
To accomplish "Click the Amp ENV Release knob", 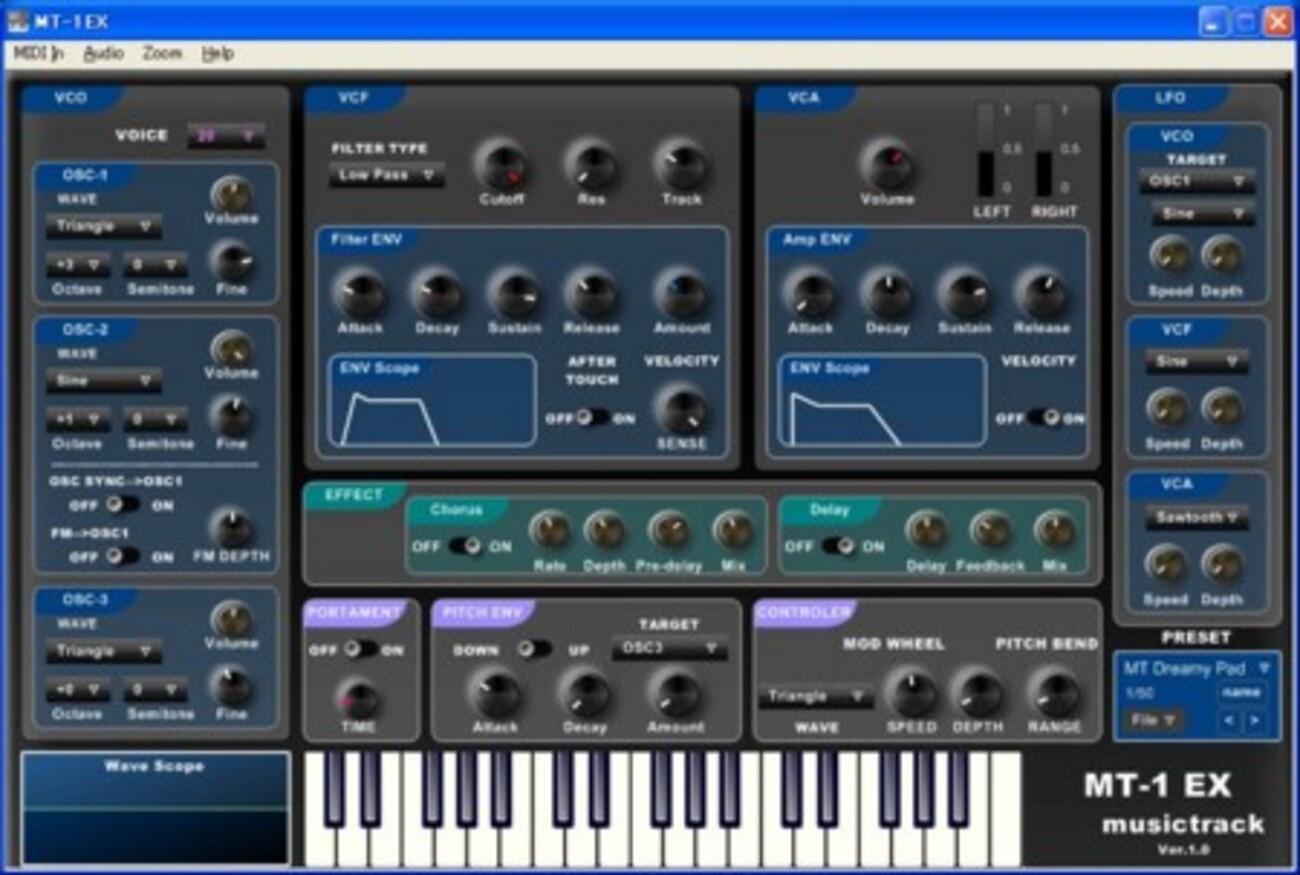I will (x=1041, y=293).
